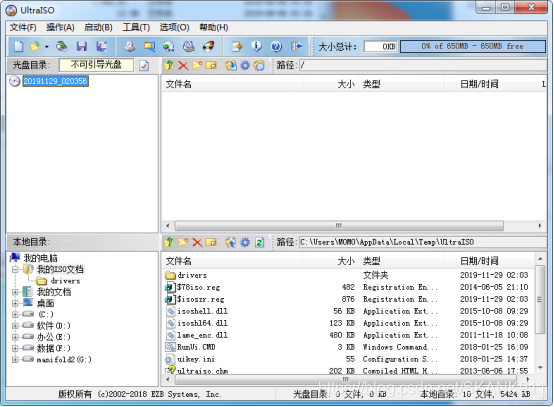Select disc volume 20191129_020358 in tree

(x=55, y=81)
